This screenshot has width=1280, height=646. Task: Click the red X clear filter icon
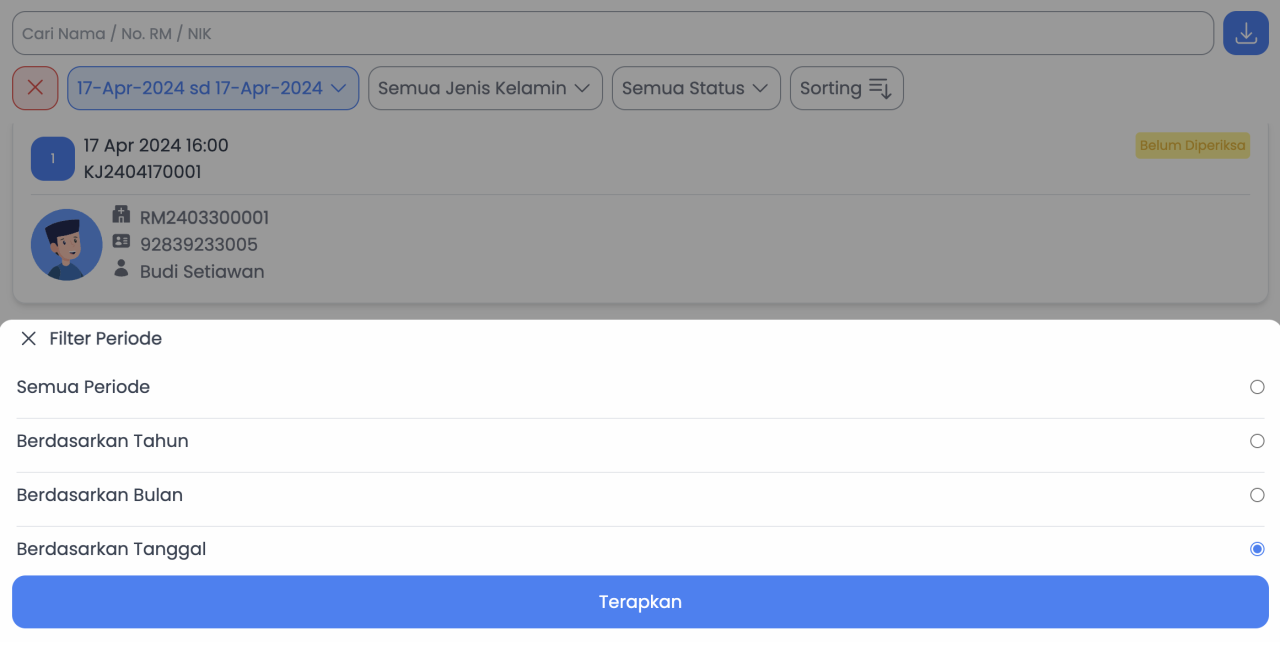35,88
